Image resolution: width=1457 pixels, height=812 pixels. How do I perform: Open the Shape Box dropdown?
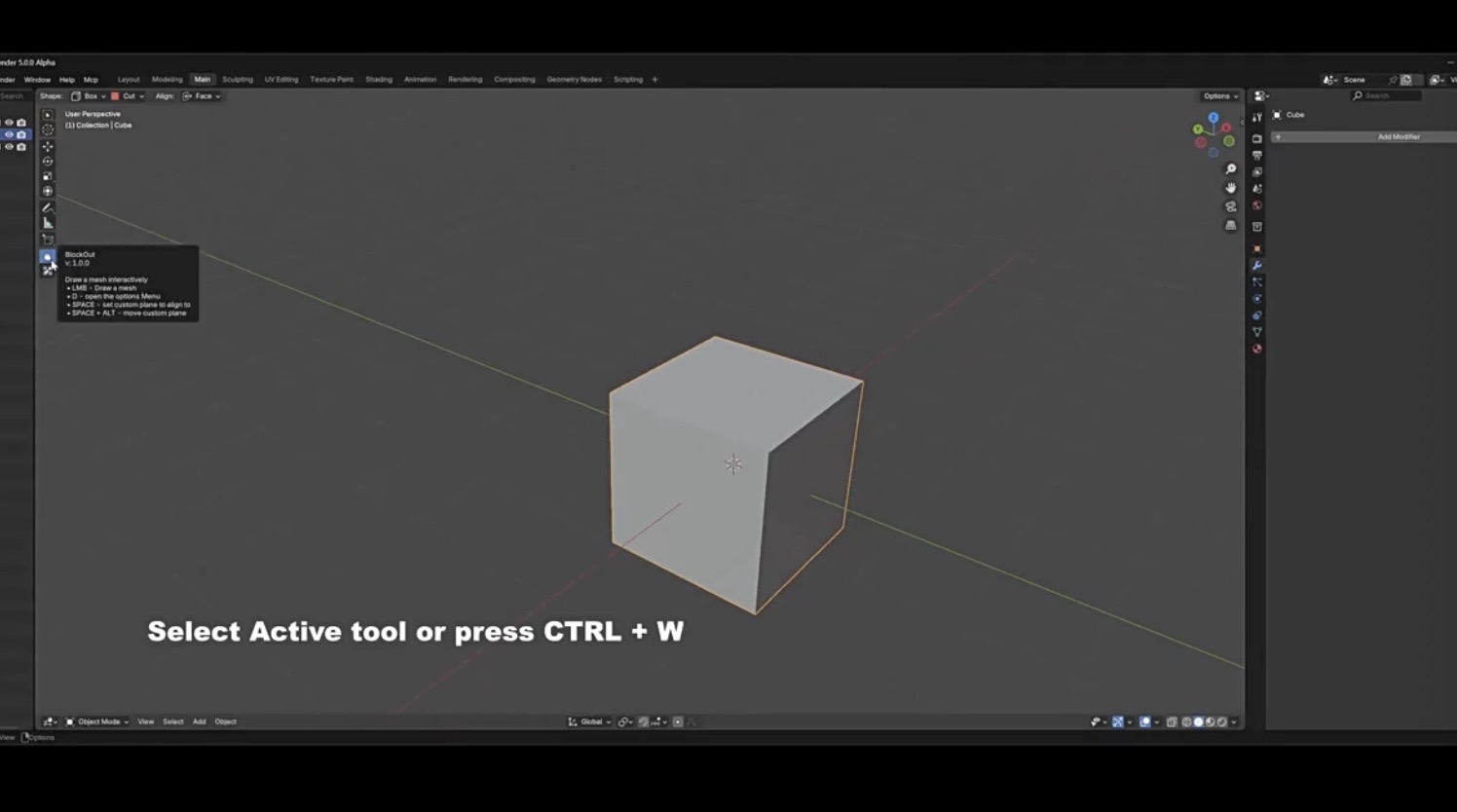coord(89,96)
